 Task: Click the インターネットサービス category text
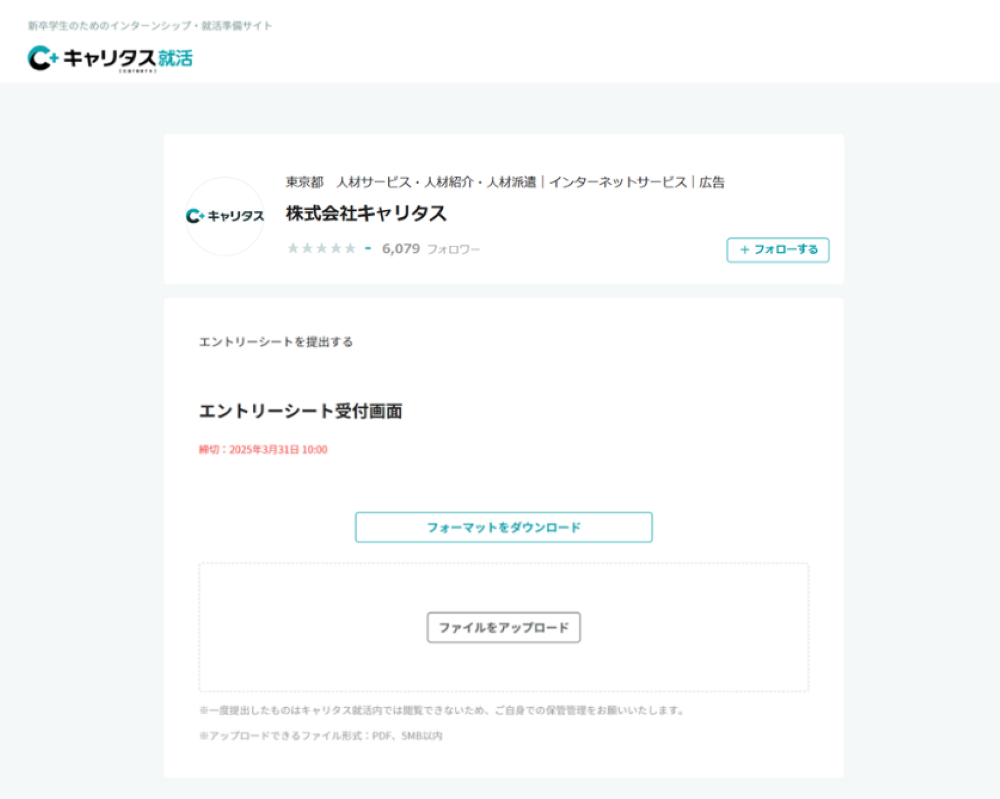coord(617,182)
